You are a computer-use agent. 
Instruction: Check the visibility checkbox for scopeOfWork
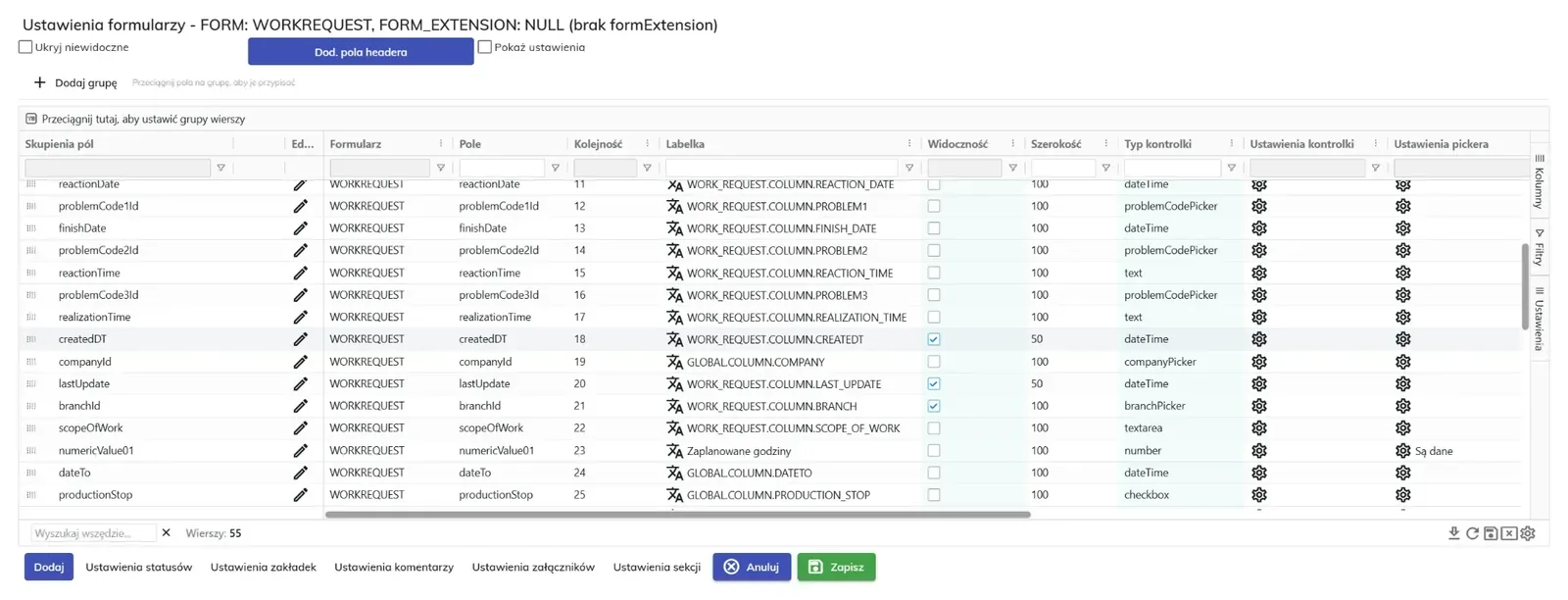pos(934,428)
